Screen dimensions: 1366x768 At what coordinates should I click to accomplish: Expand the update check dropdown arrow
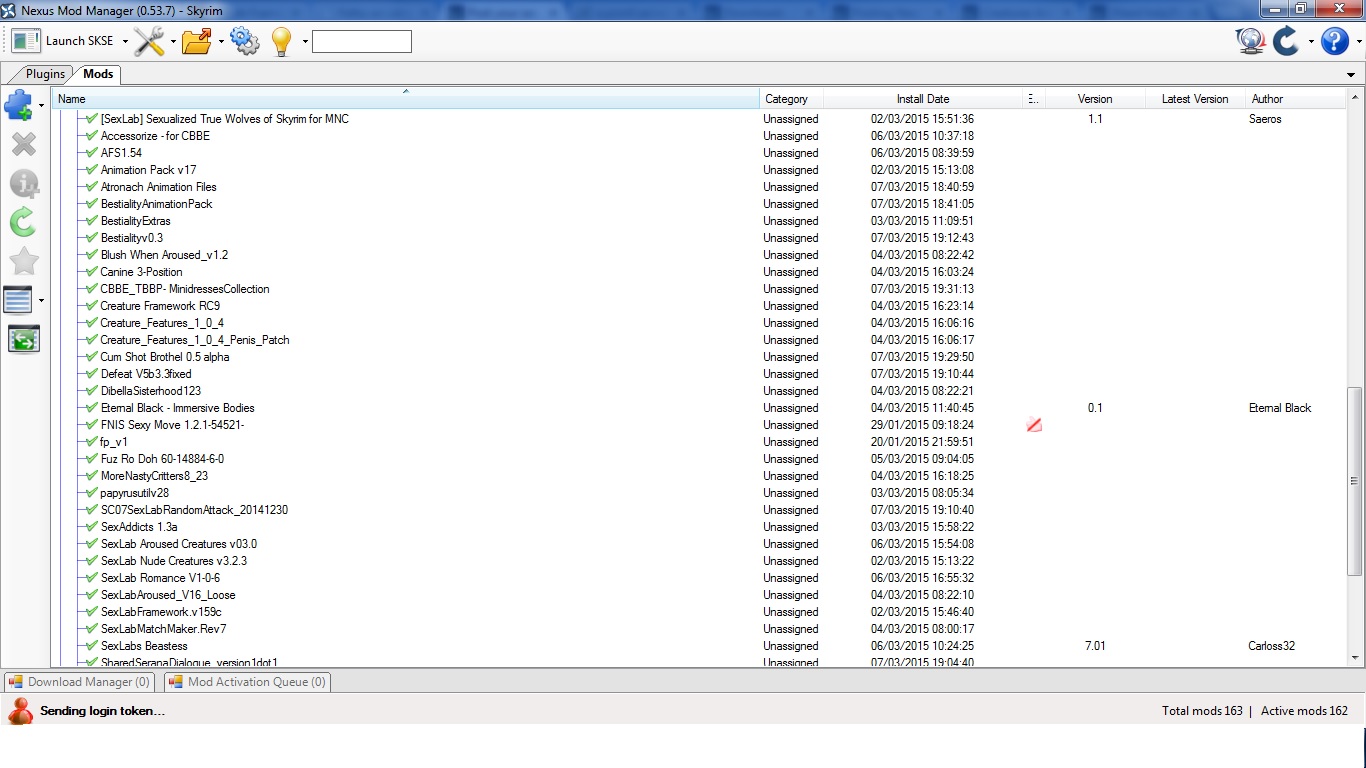[1311, 42]
